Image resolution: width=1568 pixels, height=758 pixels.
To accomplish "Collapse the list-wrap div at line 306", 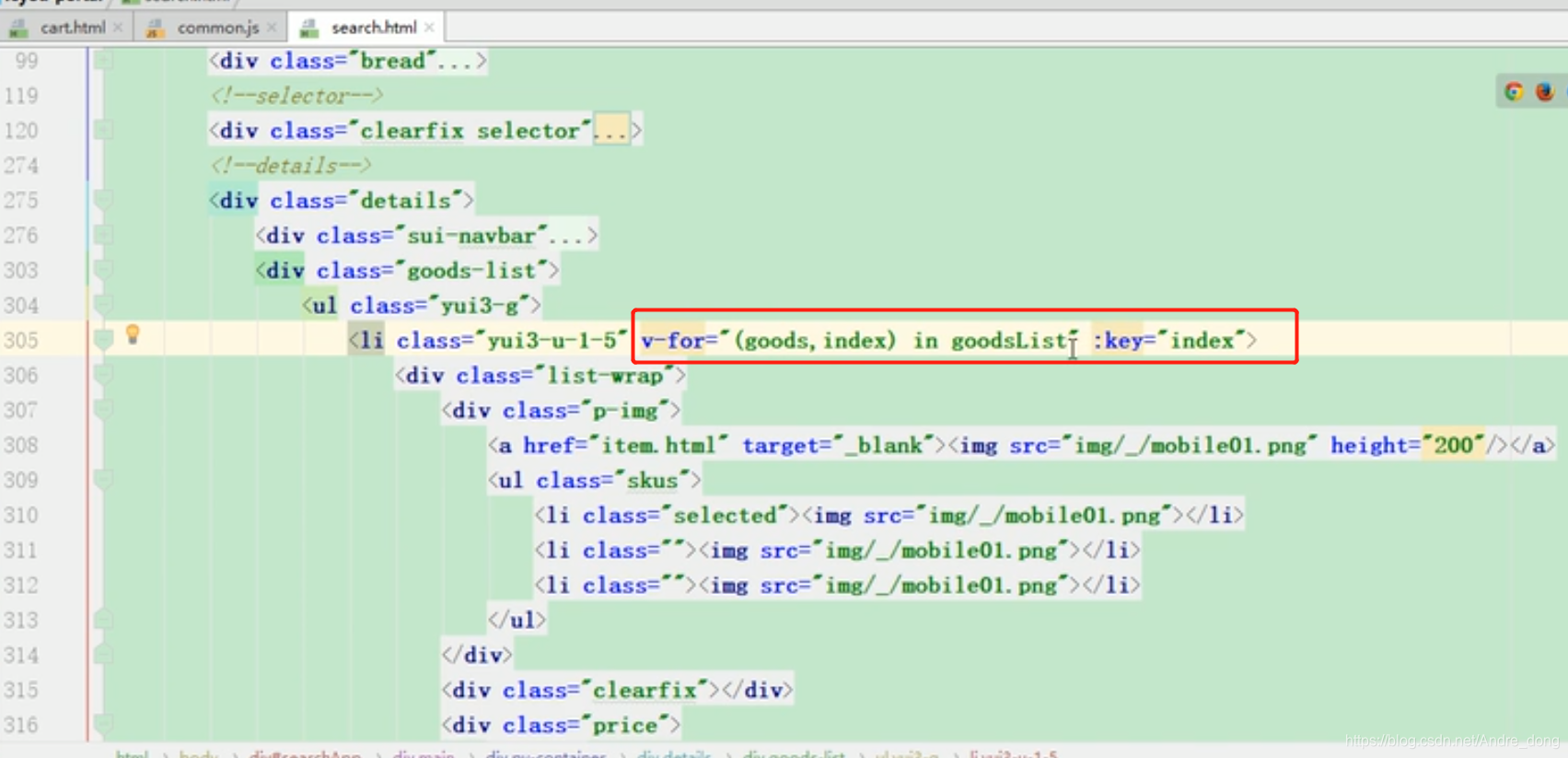I will pos(104,376).
